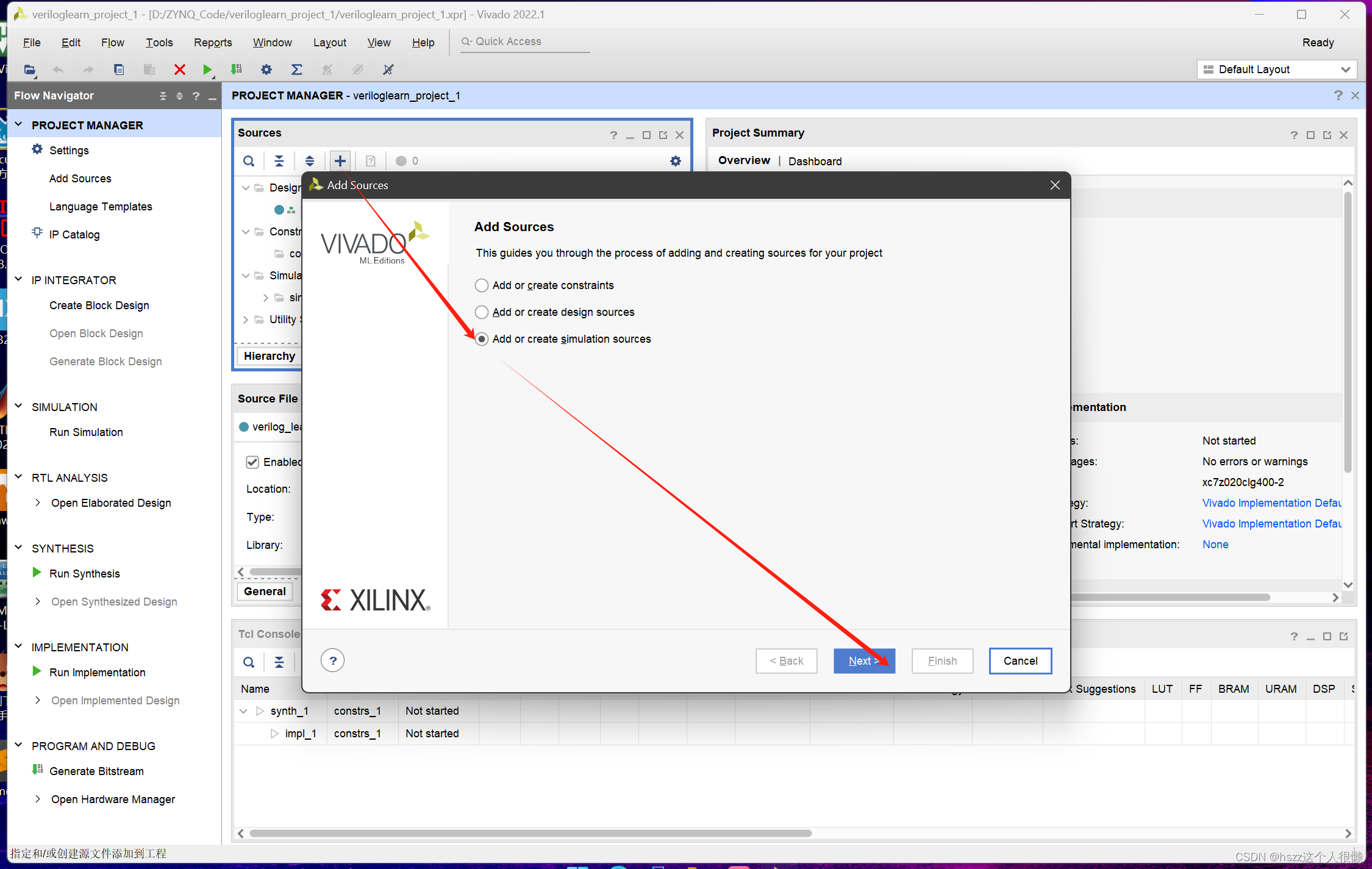Click the Quick Access search field

click(524, 41)
